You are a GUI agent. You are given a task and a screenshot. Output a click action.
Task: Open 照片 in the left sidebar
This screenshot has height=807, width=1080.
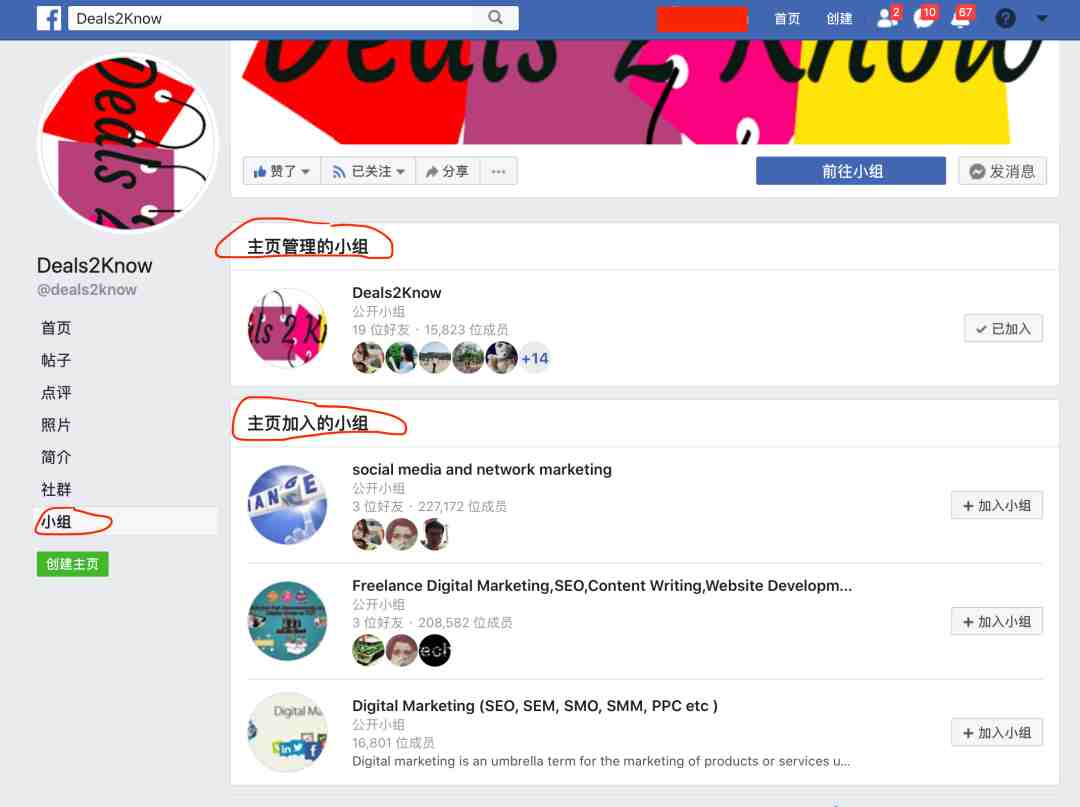(56, 425)
